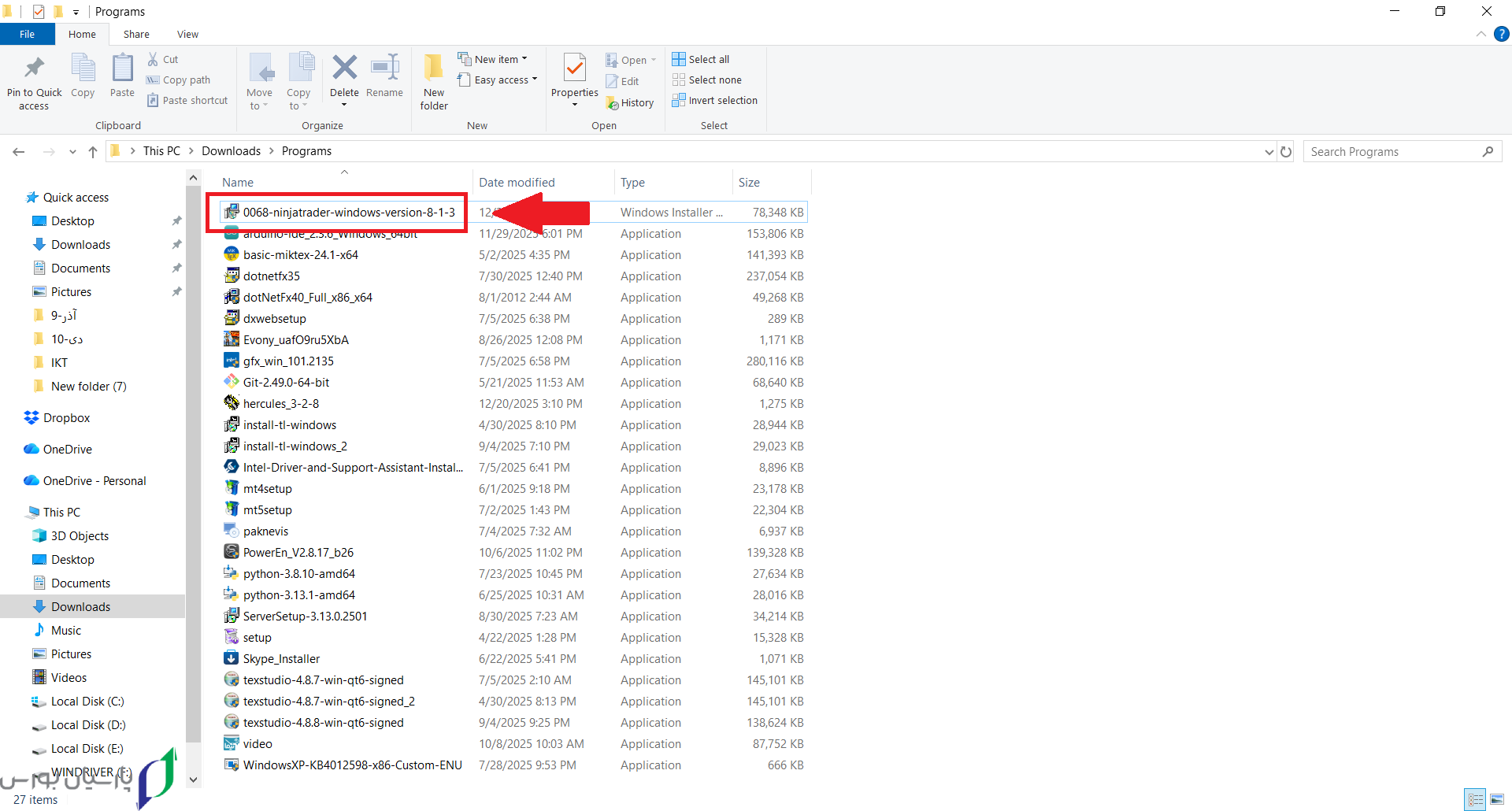Viewport: 1512px width, 811px height.
Task: Click the Pin to Quick access icon
Action: click(34, 69)
